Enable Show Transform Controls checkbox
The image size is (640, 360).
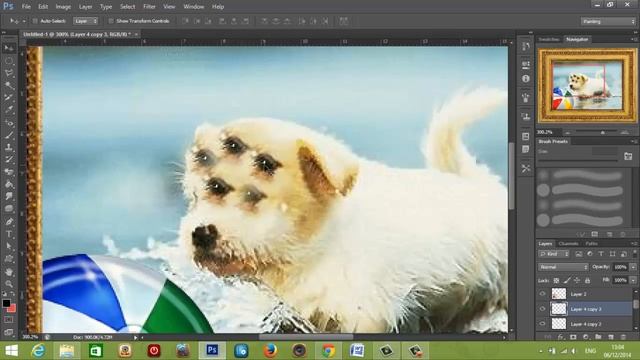point(111,21)
